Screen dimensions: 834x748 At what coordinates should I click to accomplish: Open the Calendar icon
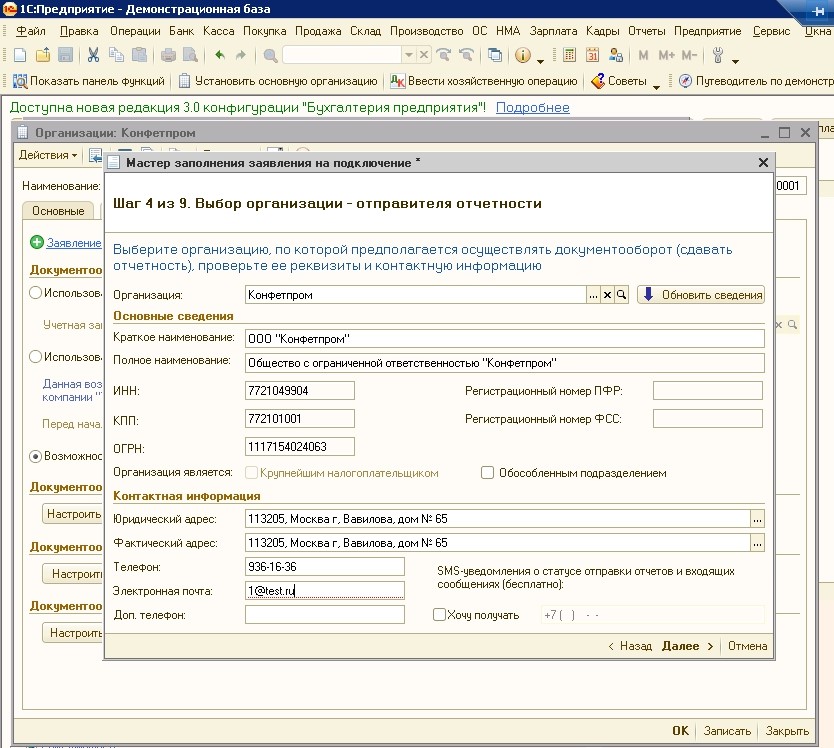[592, 55]
